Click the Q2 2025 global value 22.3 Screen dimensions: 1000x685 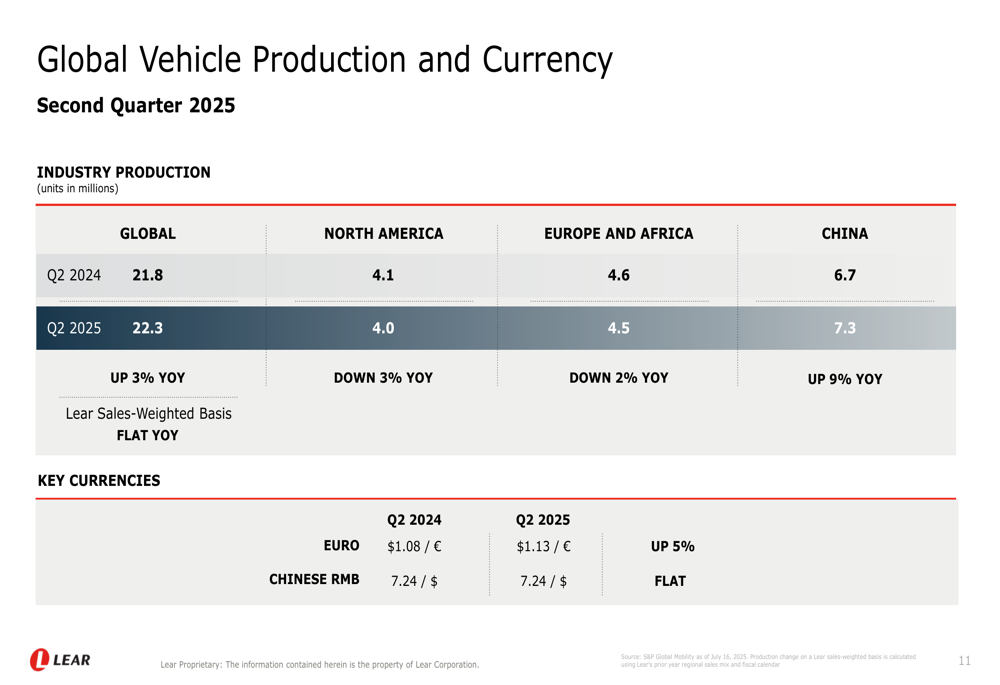pyautogui.click(x=147, y=328)
